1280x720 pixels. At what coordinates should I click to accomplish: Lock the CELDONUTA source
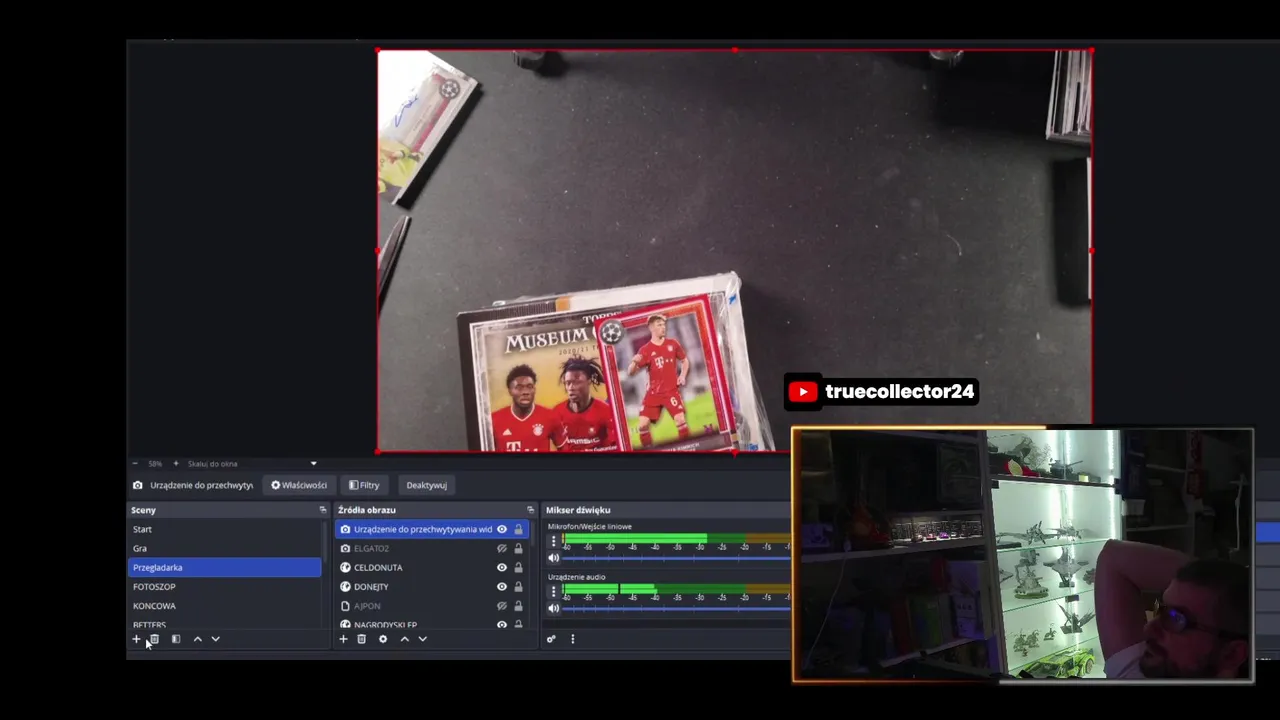(518, 567)
